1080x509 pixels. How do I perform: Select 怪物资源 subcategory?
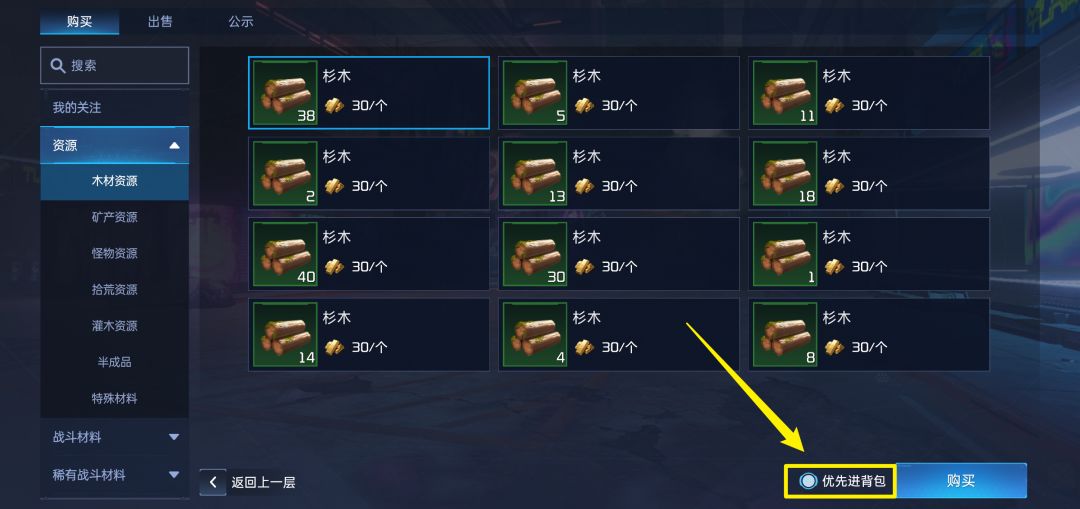[114, 253]
